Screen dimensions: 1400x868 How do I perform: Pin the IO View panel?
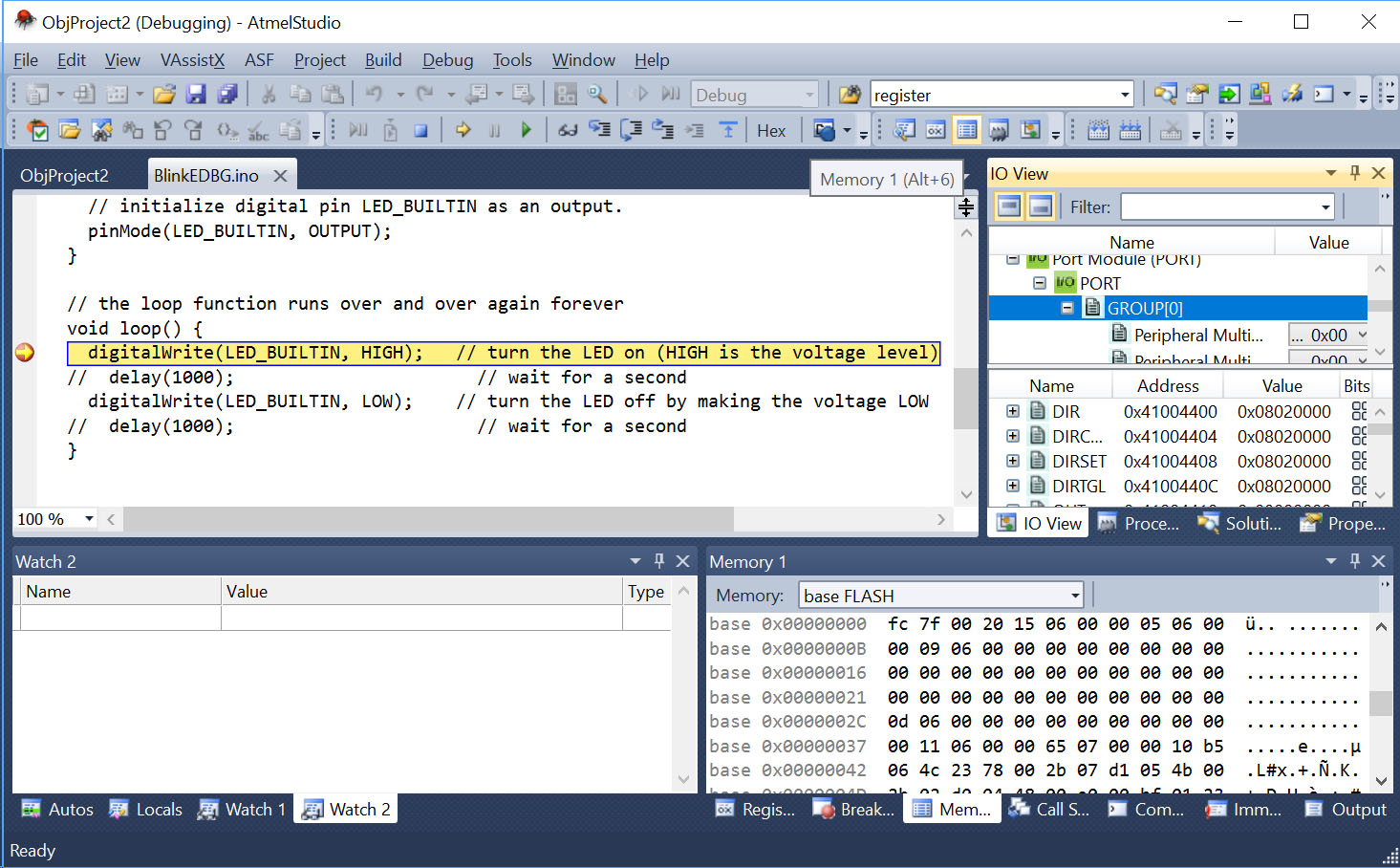click(1354, 173)
